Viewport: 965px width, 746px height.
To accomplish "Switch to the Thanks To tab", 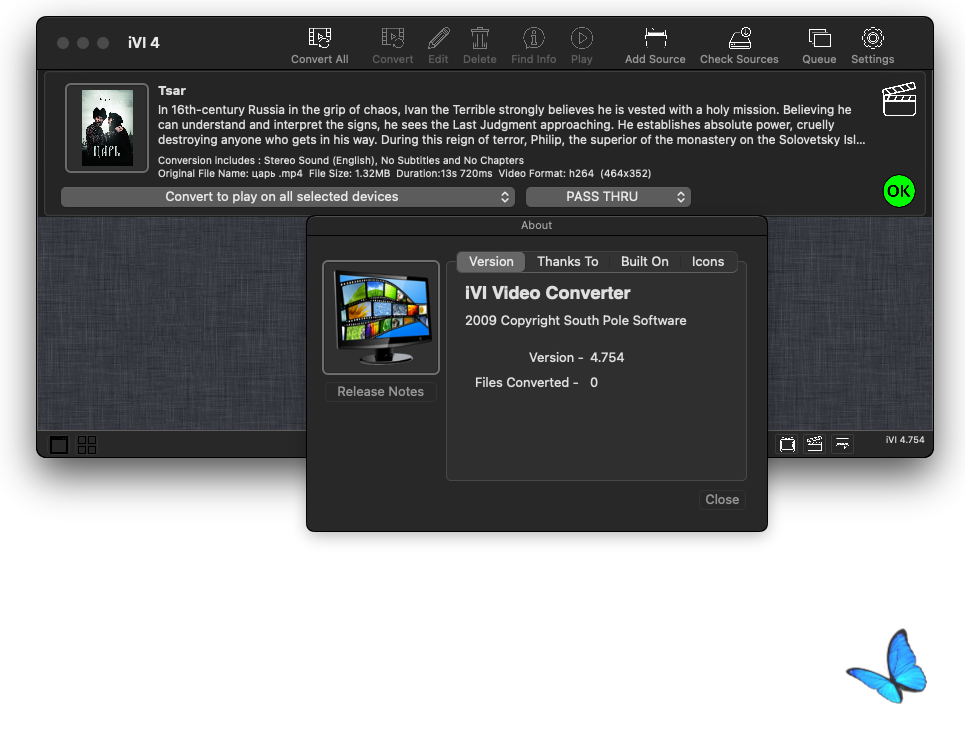I will pyautogui.click(x=567, y=262).
